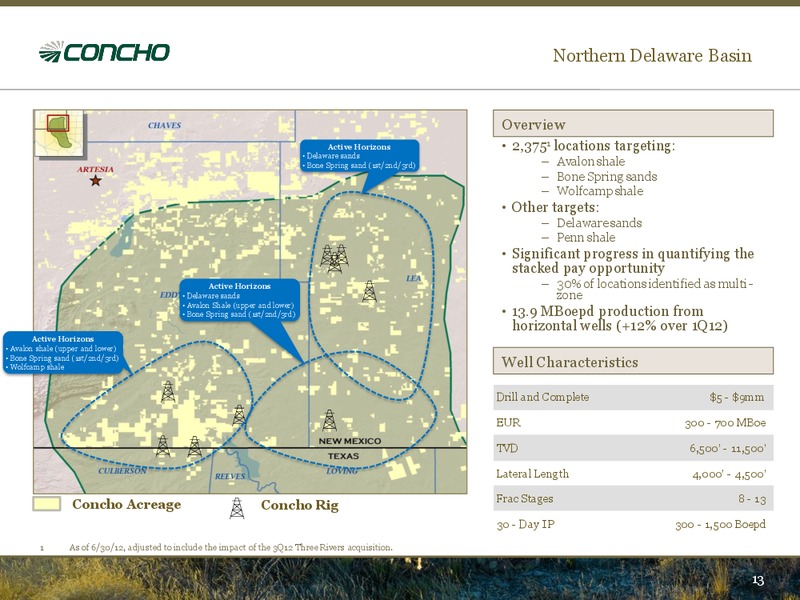Image resolution: width=800 pixels, height=600 pixels.
Task: Click the LOVING county label
Action: click(x=342, y=470)
